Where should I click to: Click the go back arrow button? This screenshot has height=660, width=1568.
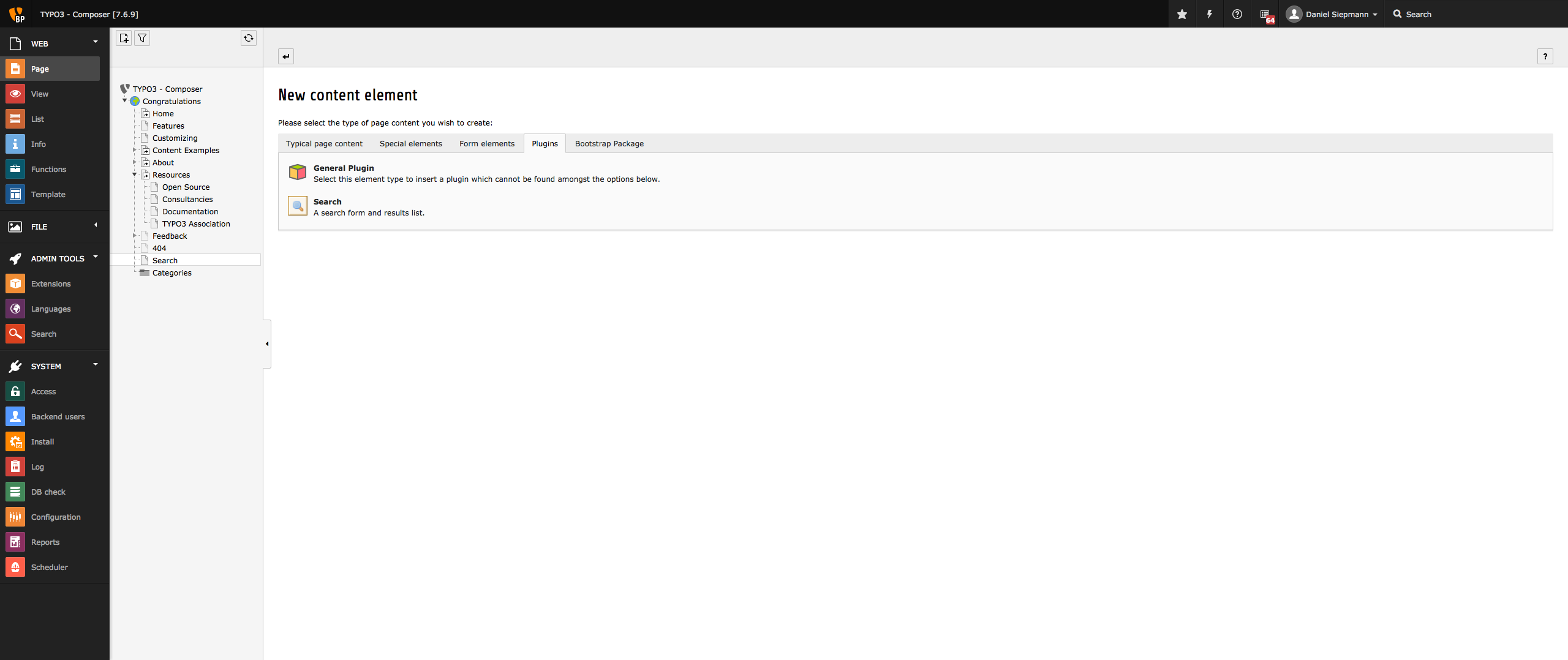tap(286, 56)
